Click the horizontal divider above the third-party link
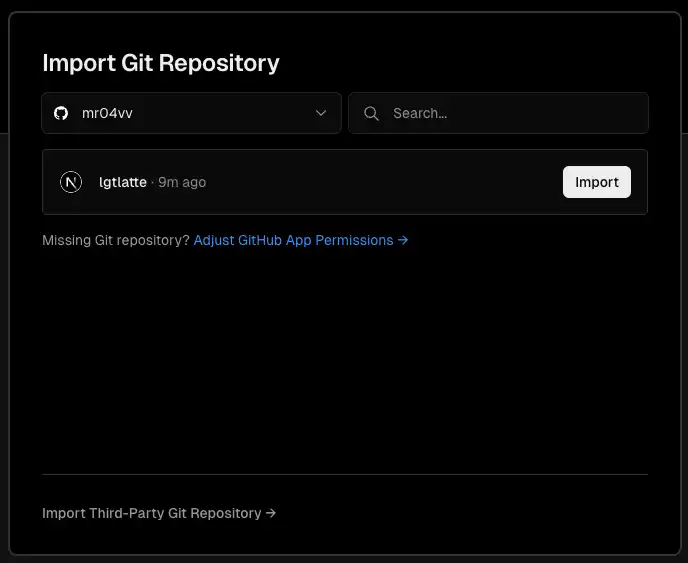The height and width of the screenshot is (563, 688). [345, 474]
